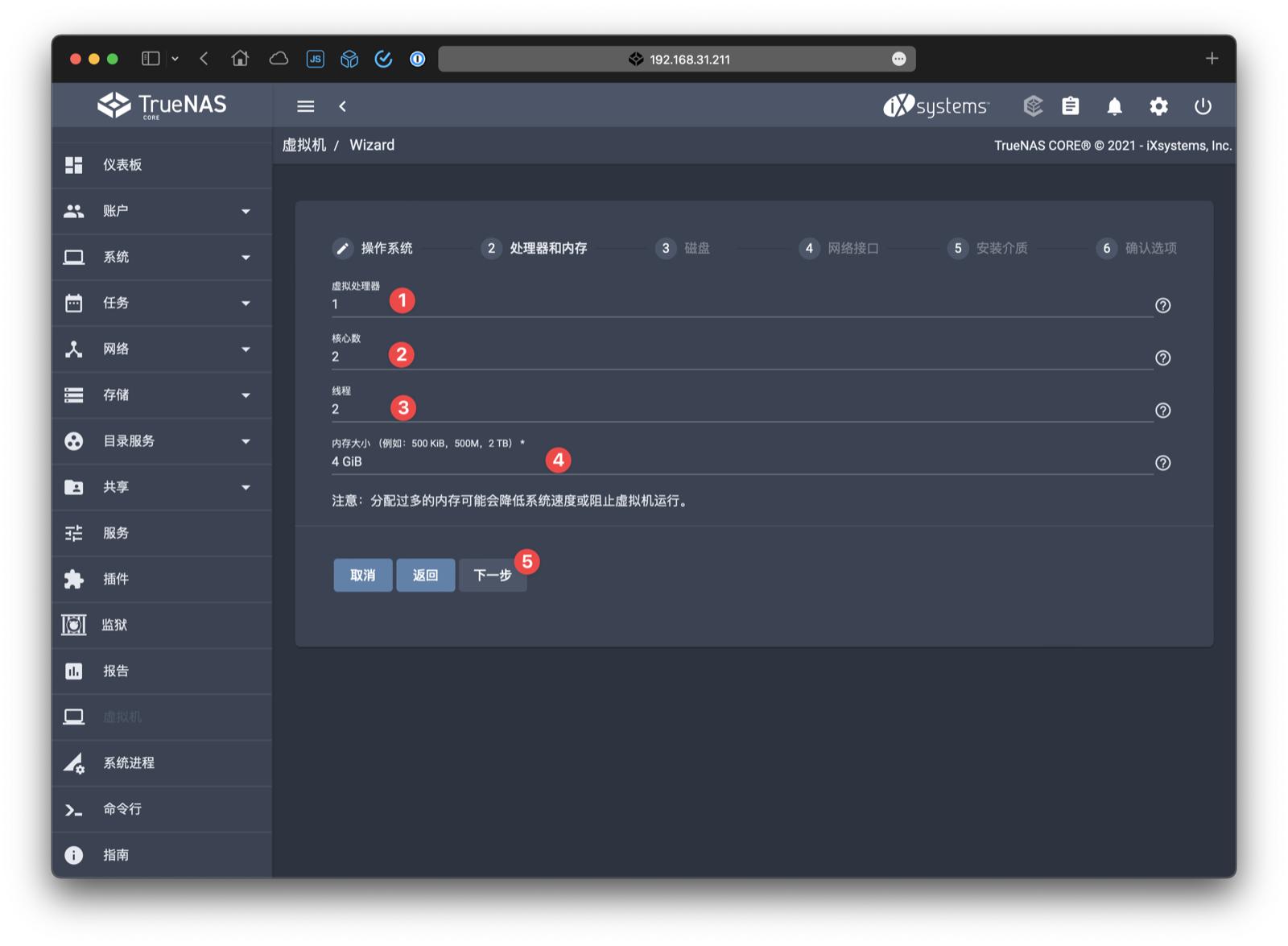The width and height of the screenshot is (1288, 946).
Task: Click the TrueNAS logo in the sidebar
Action: point(160,105)
